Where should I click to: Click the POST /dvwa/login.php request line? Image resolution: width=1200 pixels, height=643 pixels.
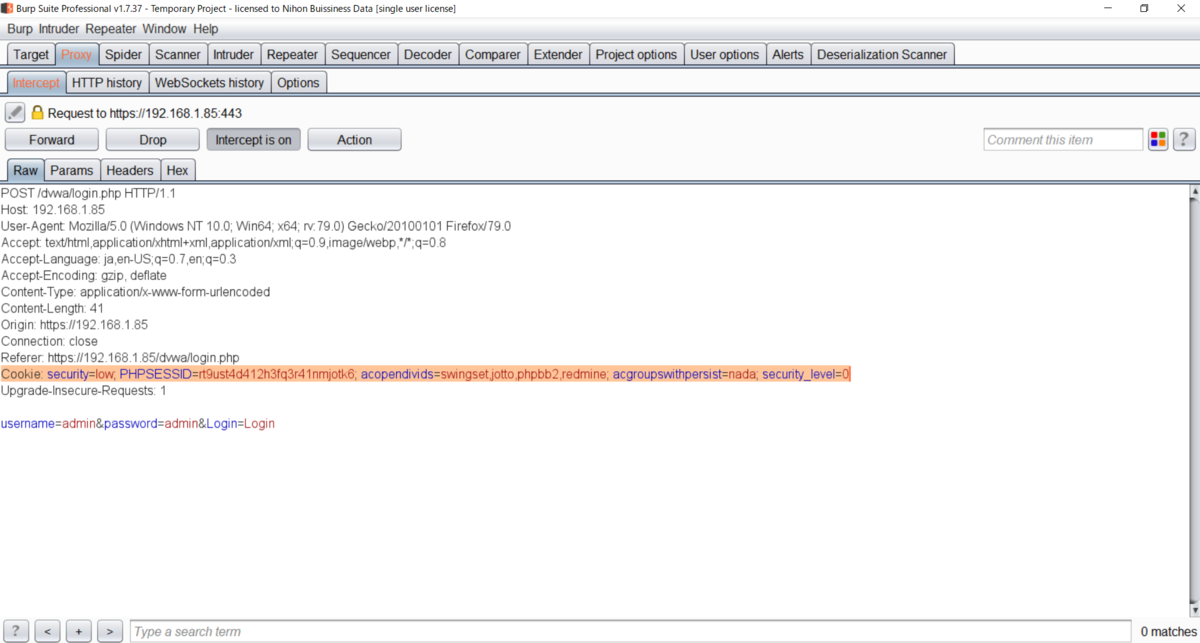88,193
